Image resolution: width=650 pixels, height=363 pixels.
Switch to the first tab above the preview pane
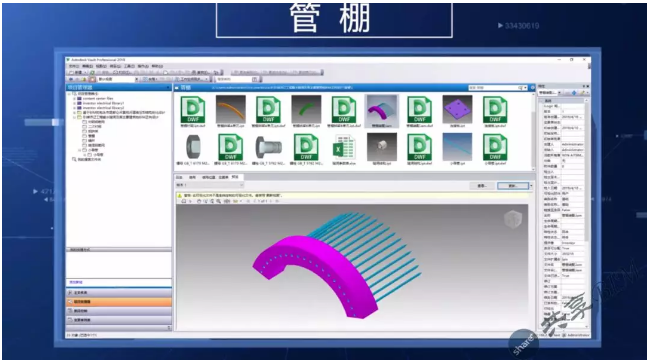point(179,177)
